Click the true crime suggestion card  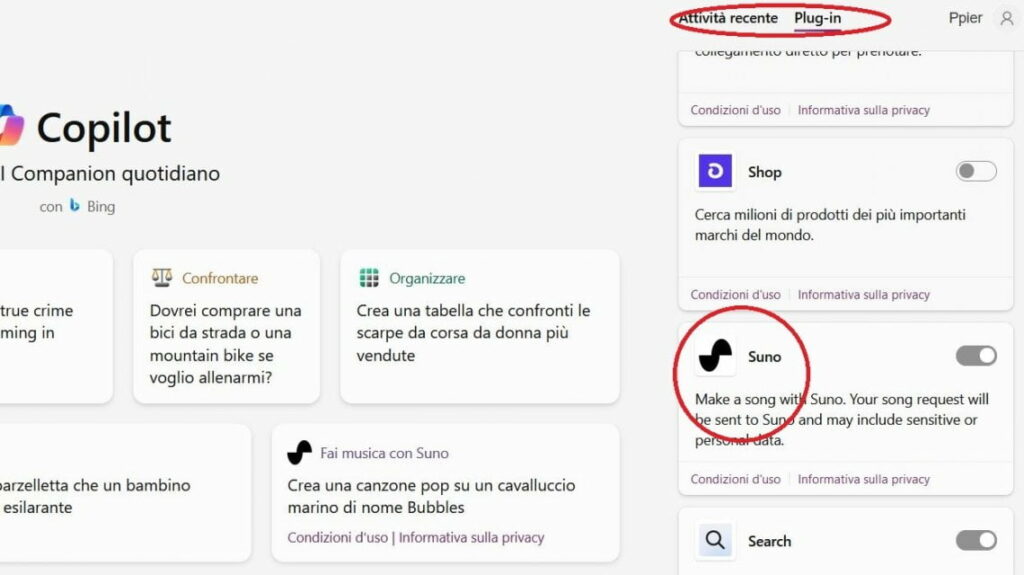click(x=56, y=326)
